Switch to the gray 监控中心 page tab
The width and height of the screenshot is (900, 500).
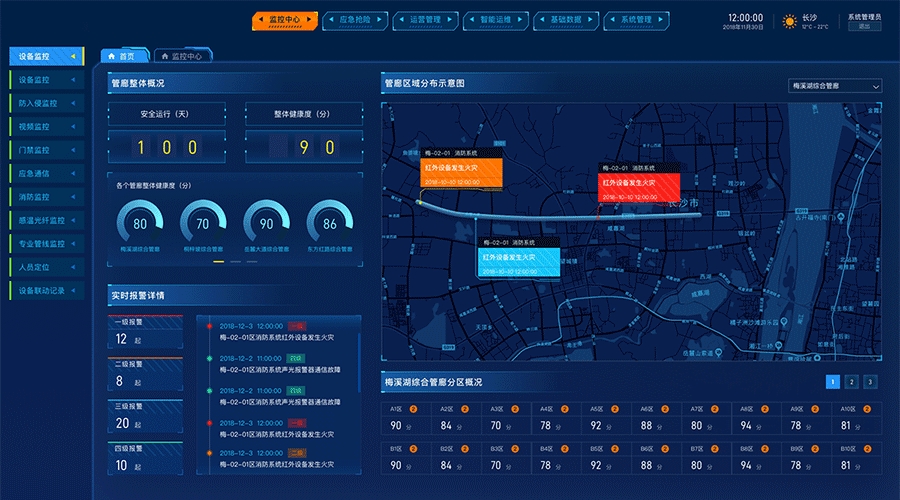184,56
